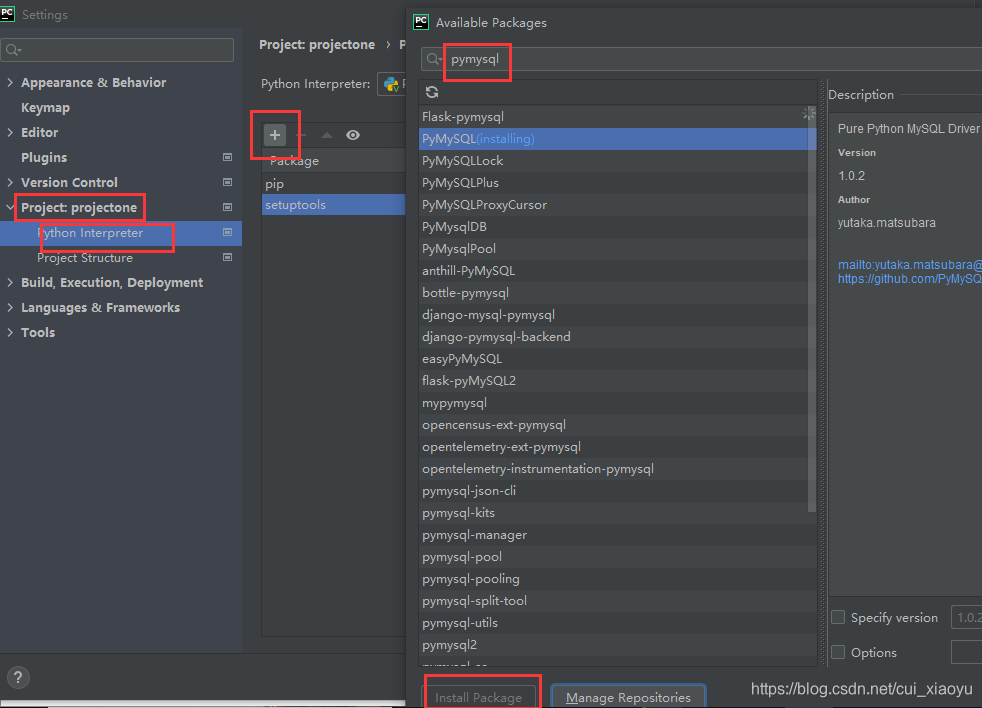Select mypymysql in package list
This screenshot has height=708, width=982.
[618, 403]
